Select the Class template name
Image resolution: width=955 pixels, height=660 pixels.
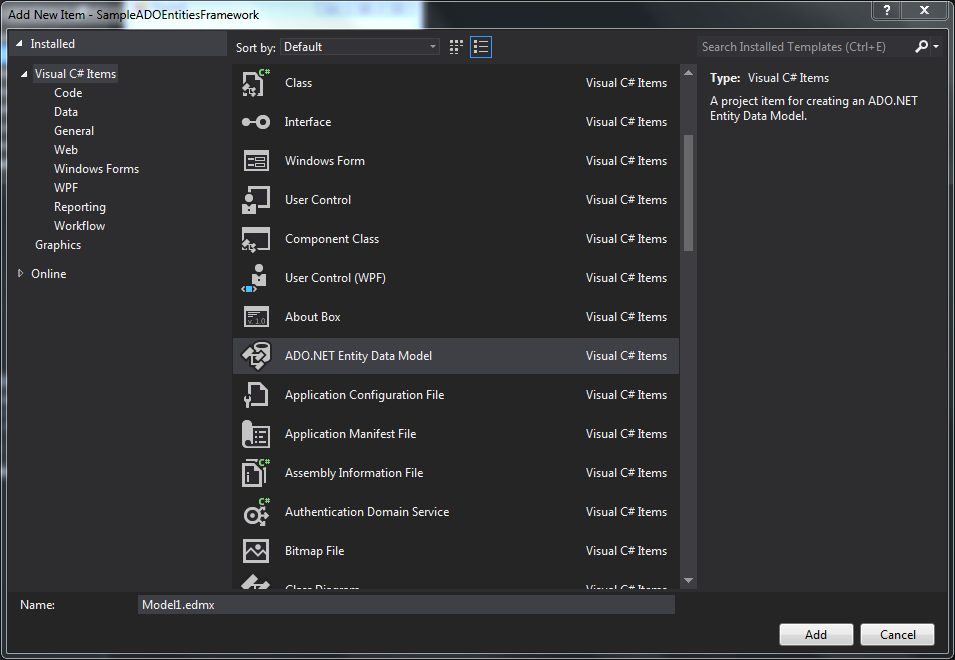tap(298, 83)
